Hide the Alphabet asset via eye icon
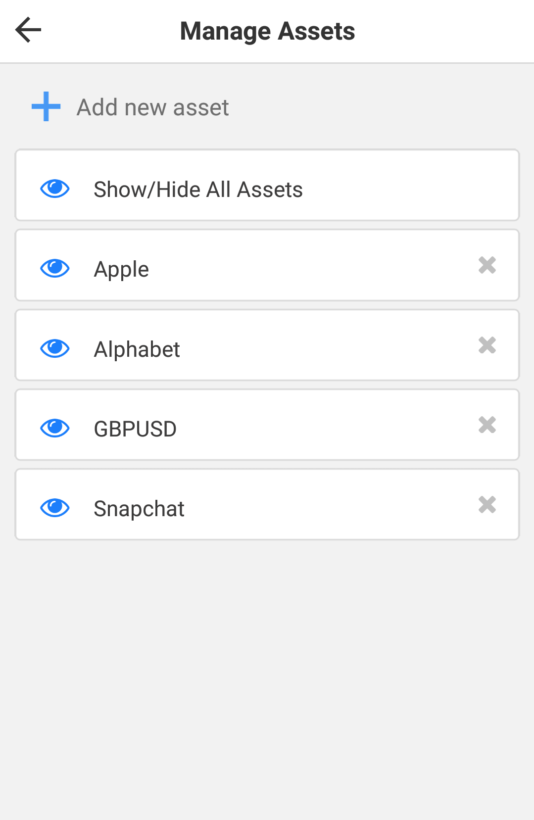 point(55,348)
